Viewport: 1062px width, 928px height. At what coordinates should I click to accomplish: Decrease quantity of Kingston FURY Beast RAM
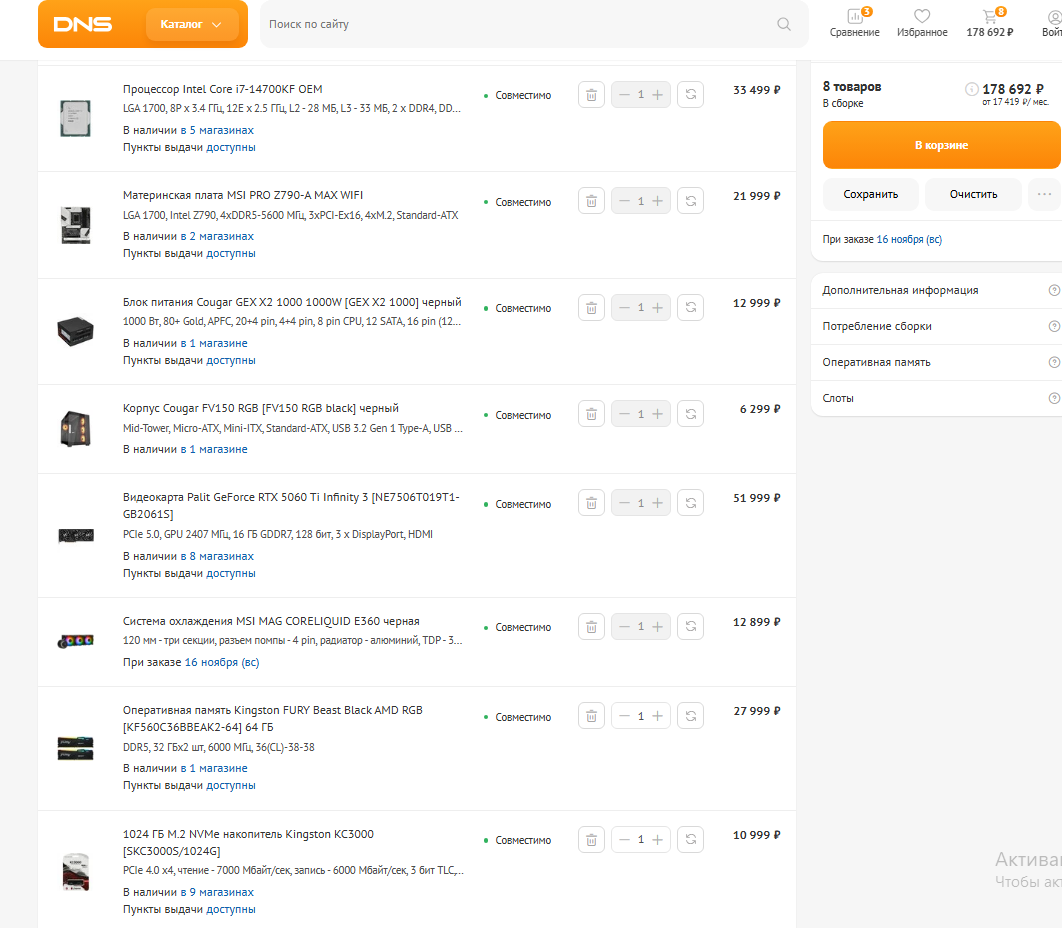[624, 716]
